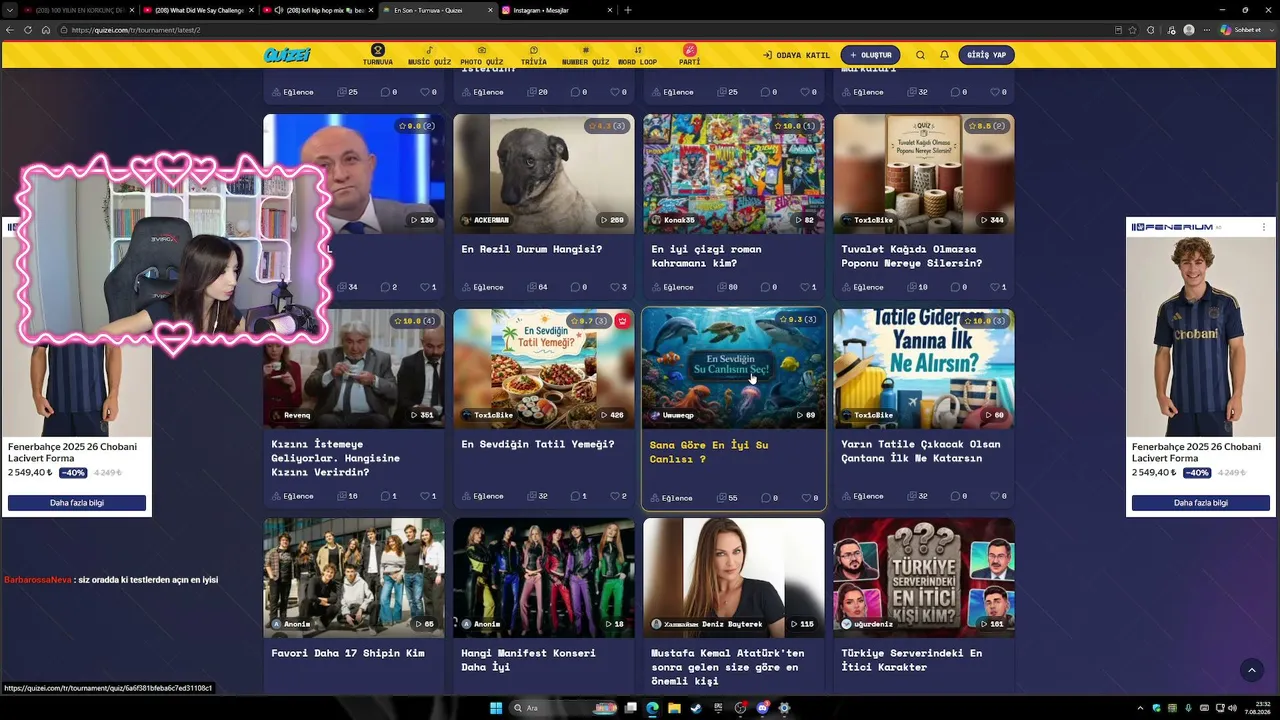Select Number Quiz in the navbar

pos(585,56)
